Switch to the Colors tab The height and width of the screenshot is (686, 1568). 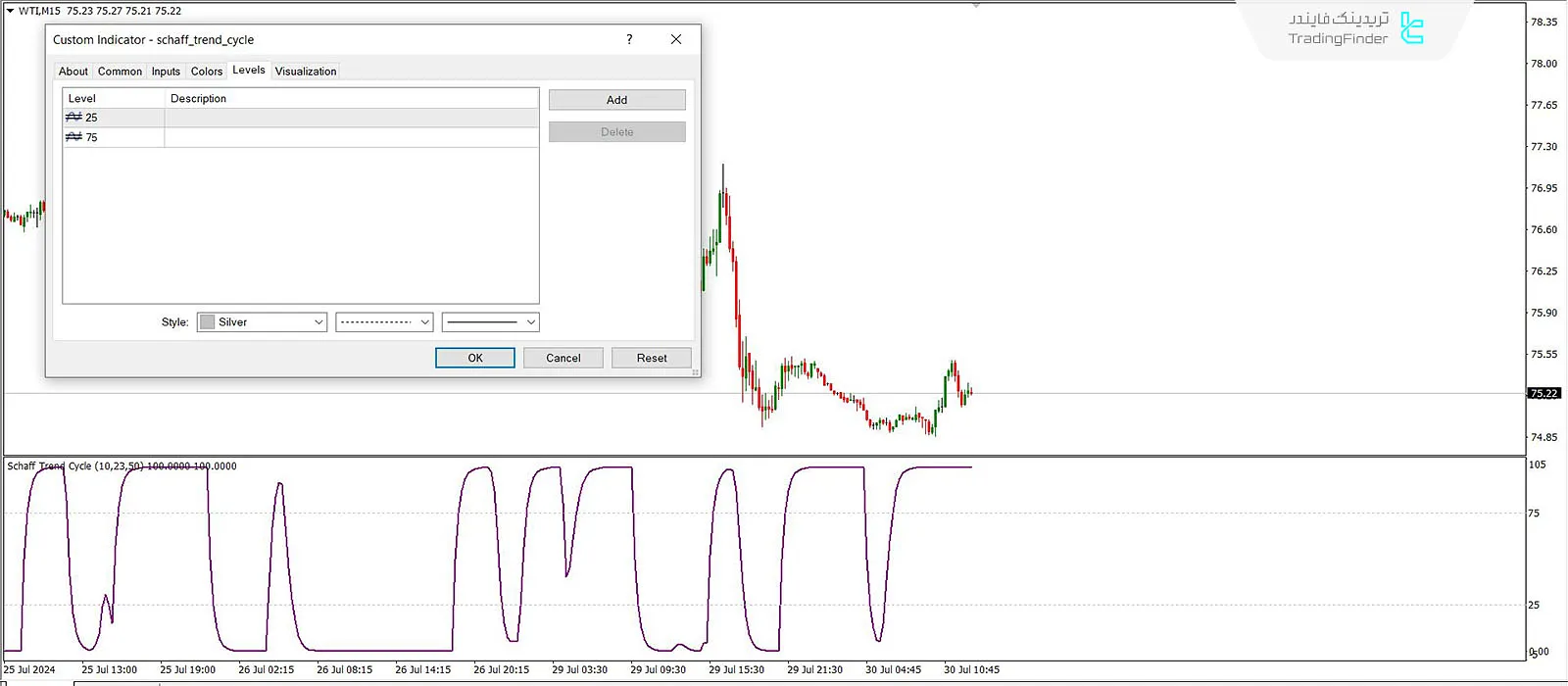coord(207,72)
